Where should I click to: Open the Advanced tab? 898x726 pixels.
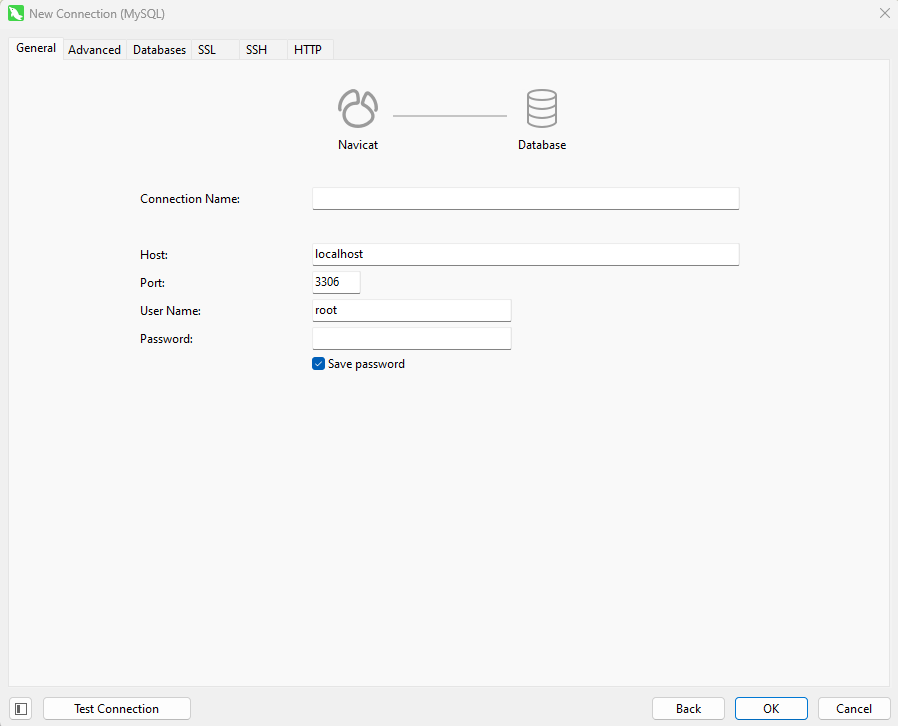pos(94,50)
